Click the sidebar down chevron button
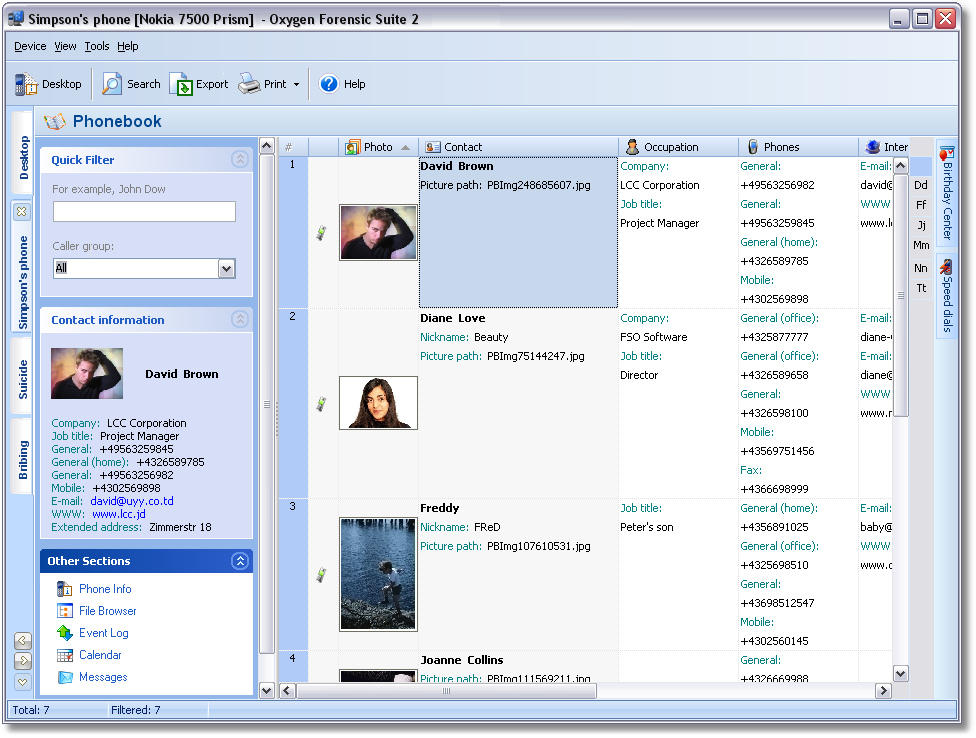This screenshot has width=976, height=738. coord(23,682)
